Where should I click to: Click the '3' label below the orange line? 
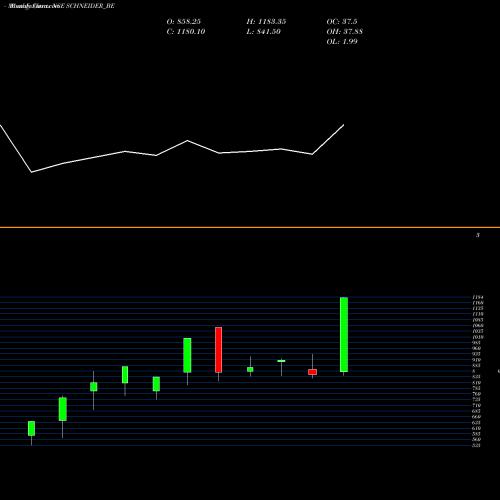click(478, 235)
